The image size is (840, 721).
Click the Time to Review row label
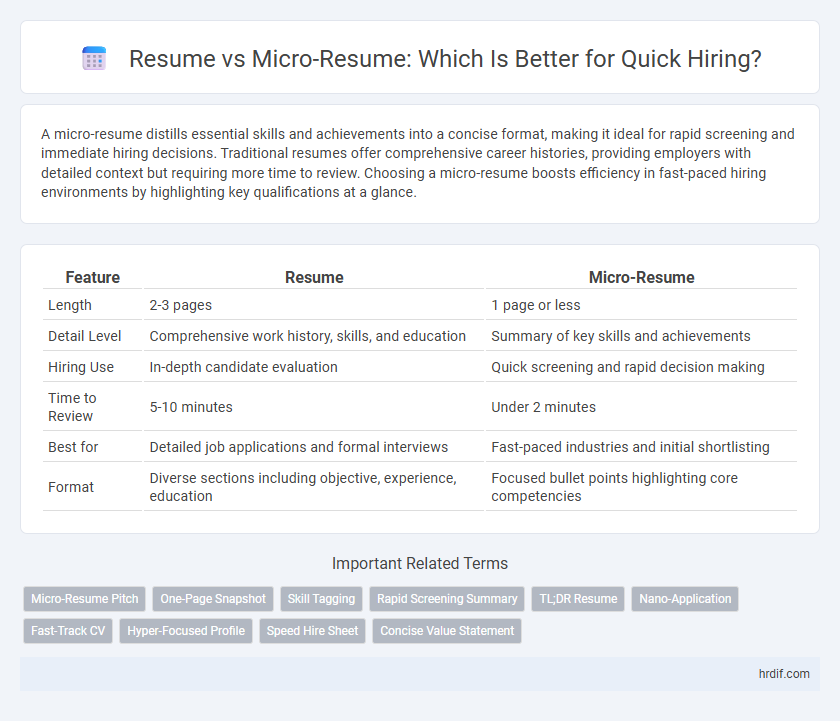click(72, 407)
